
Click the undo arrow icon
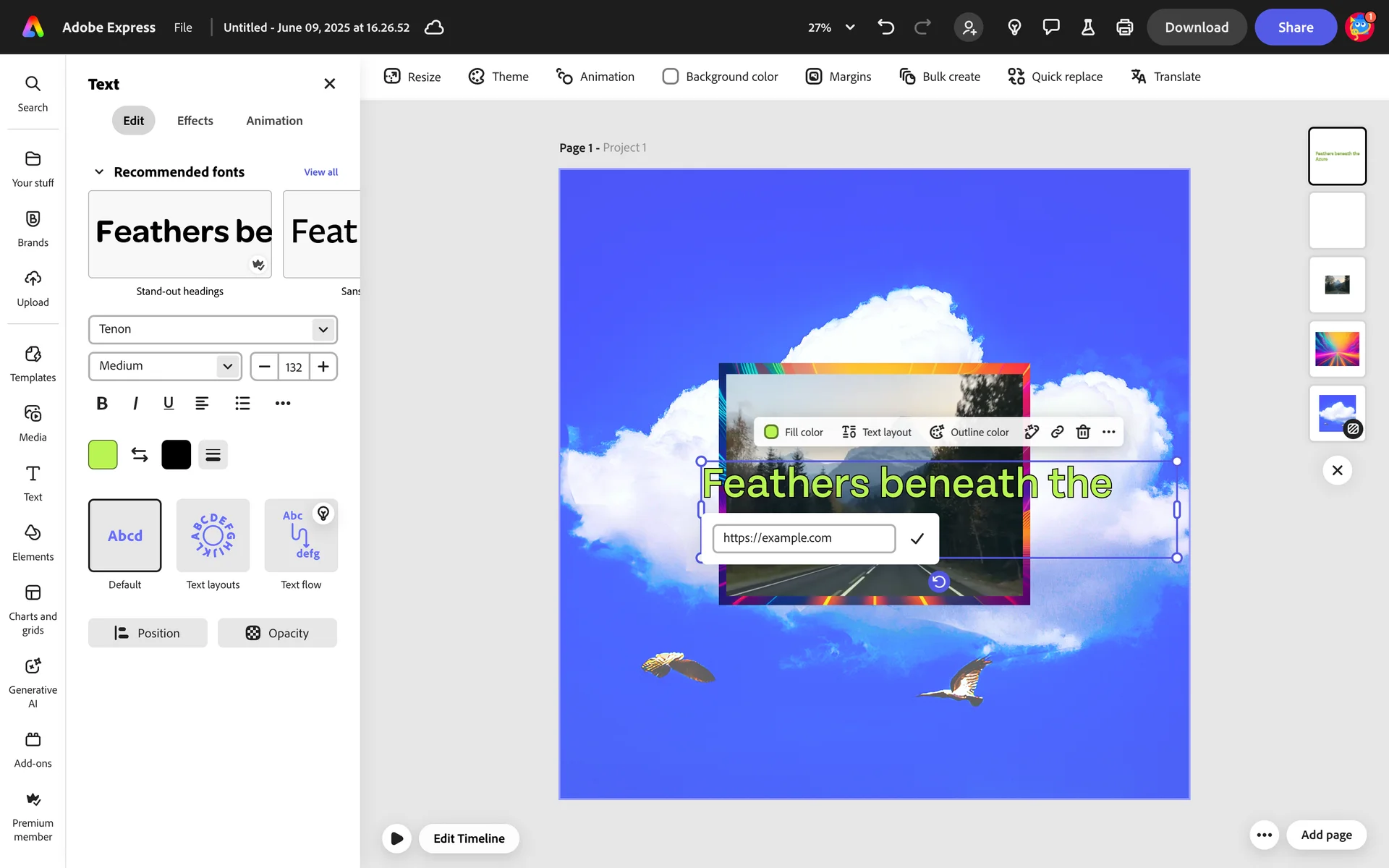[885, 27]
